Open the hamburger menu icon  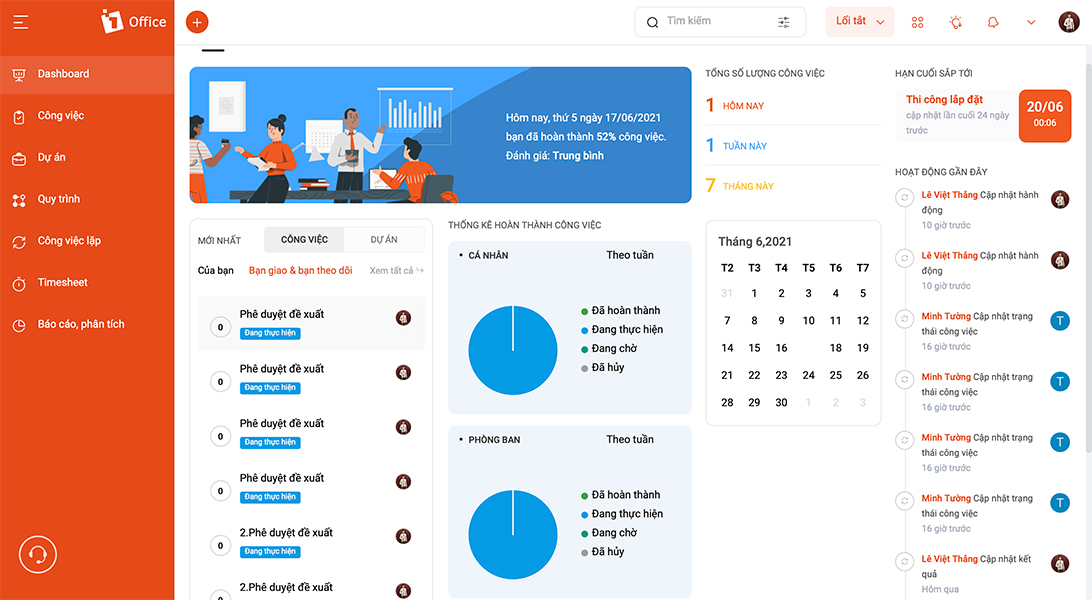[21, 22]
